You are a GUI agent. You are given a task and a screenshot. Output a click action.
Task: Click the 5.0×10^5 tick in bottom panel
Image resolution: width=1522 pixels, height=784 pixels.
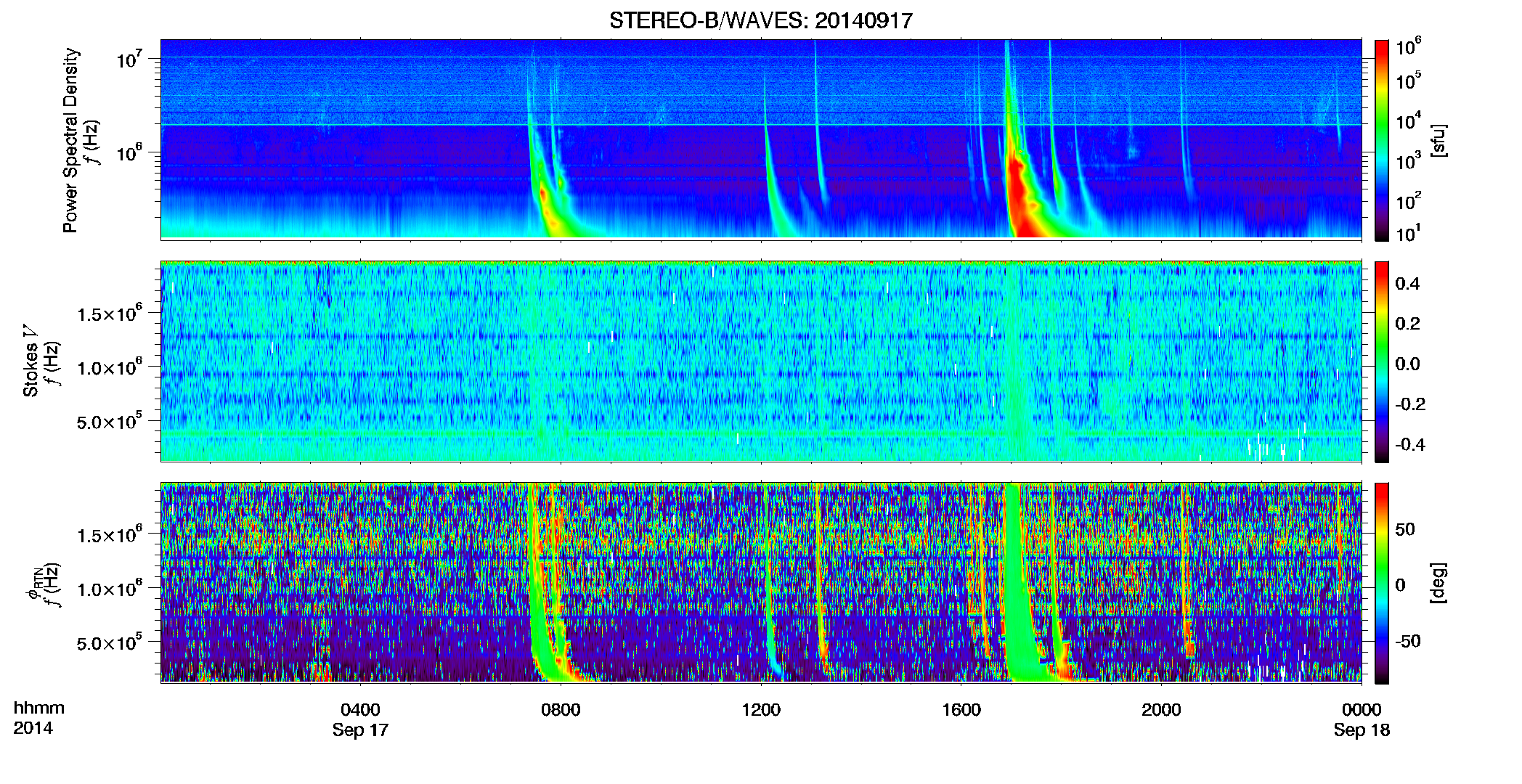tap(110, 642)
